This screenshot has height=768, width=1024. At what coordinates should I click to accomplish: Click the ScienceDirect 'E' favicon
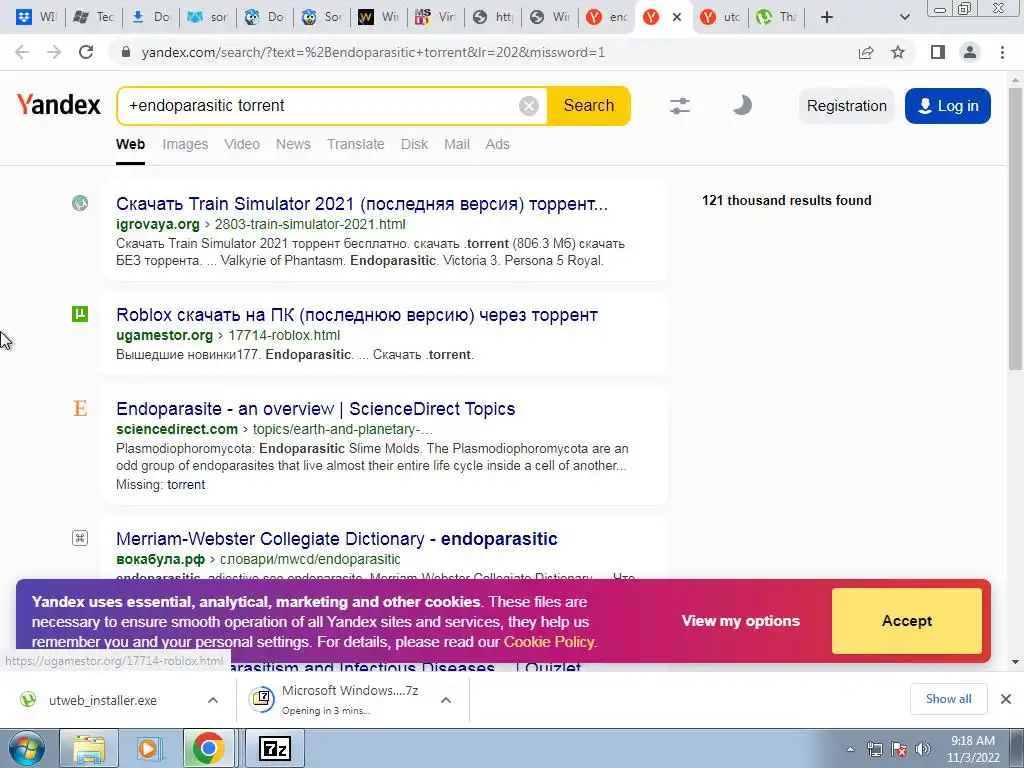(x=80, y=408)
